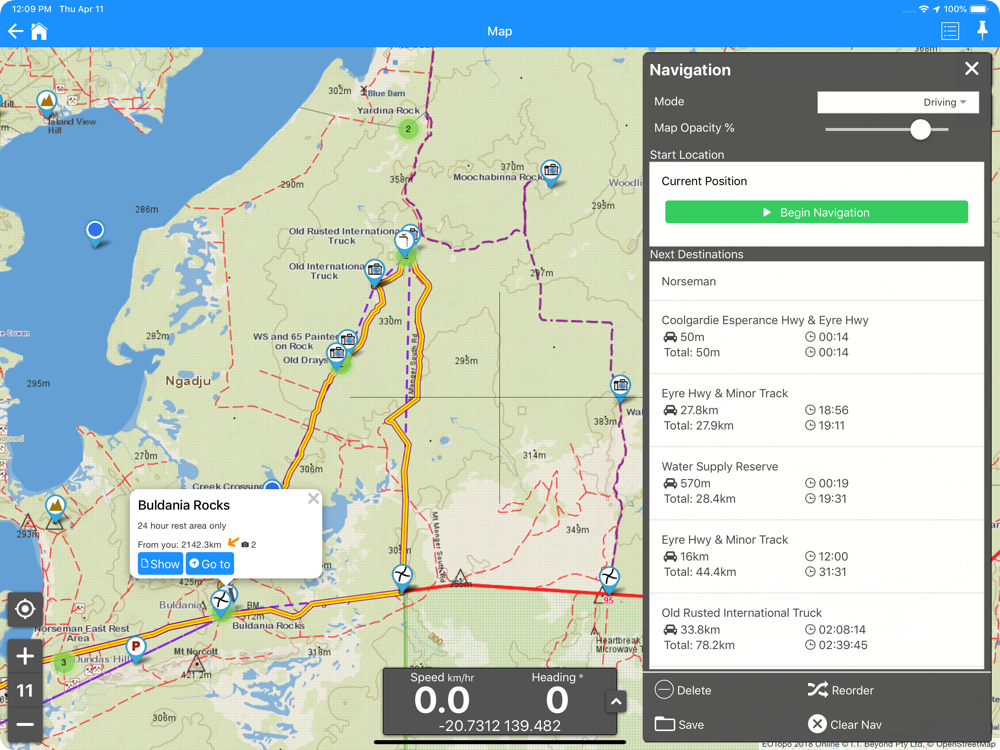The height and width of the screenshot is (750, 1000).
Task: Center map on current location
Action: tap(25, 609)
